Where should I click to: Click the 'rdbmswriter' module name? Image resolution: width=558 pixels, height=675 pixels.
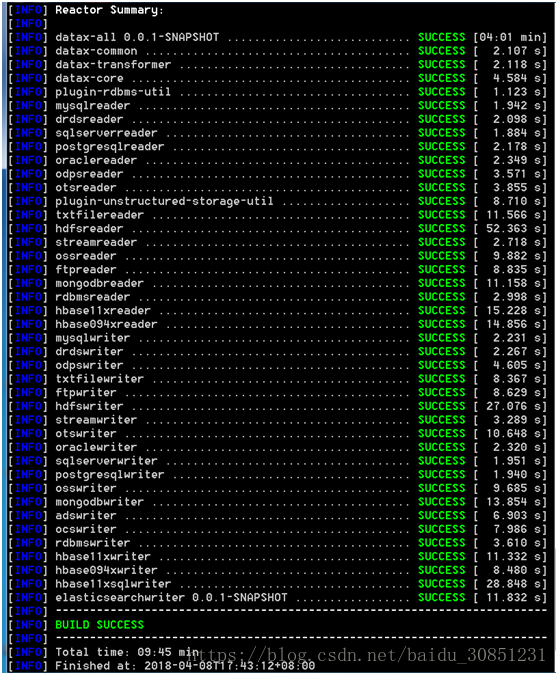(93, 543)
